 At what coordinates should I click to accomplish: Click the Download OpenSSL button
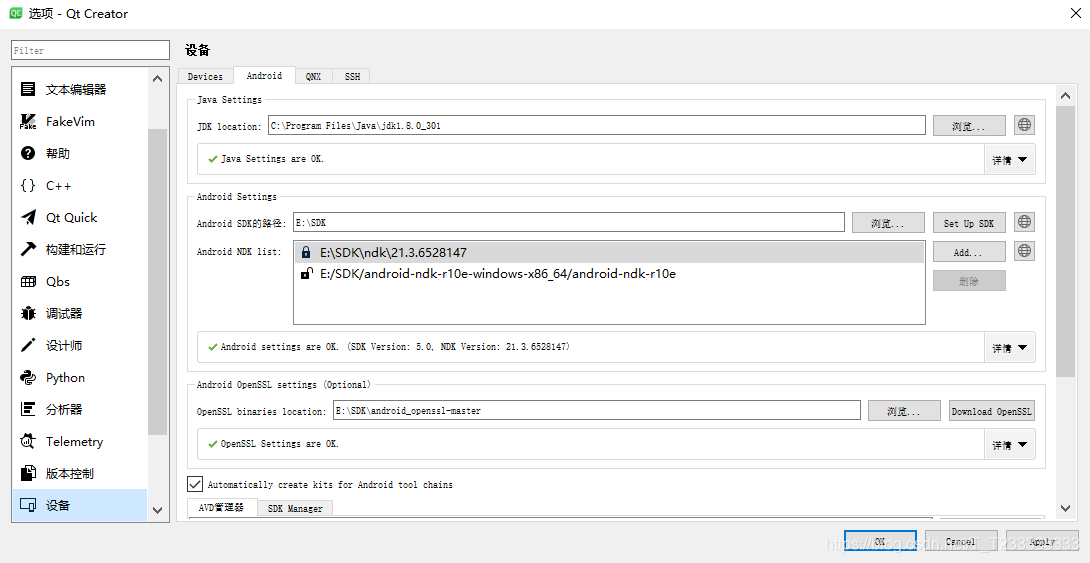(991, 411)
